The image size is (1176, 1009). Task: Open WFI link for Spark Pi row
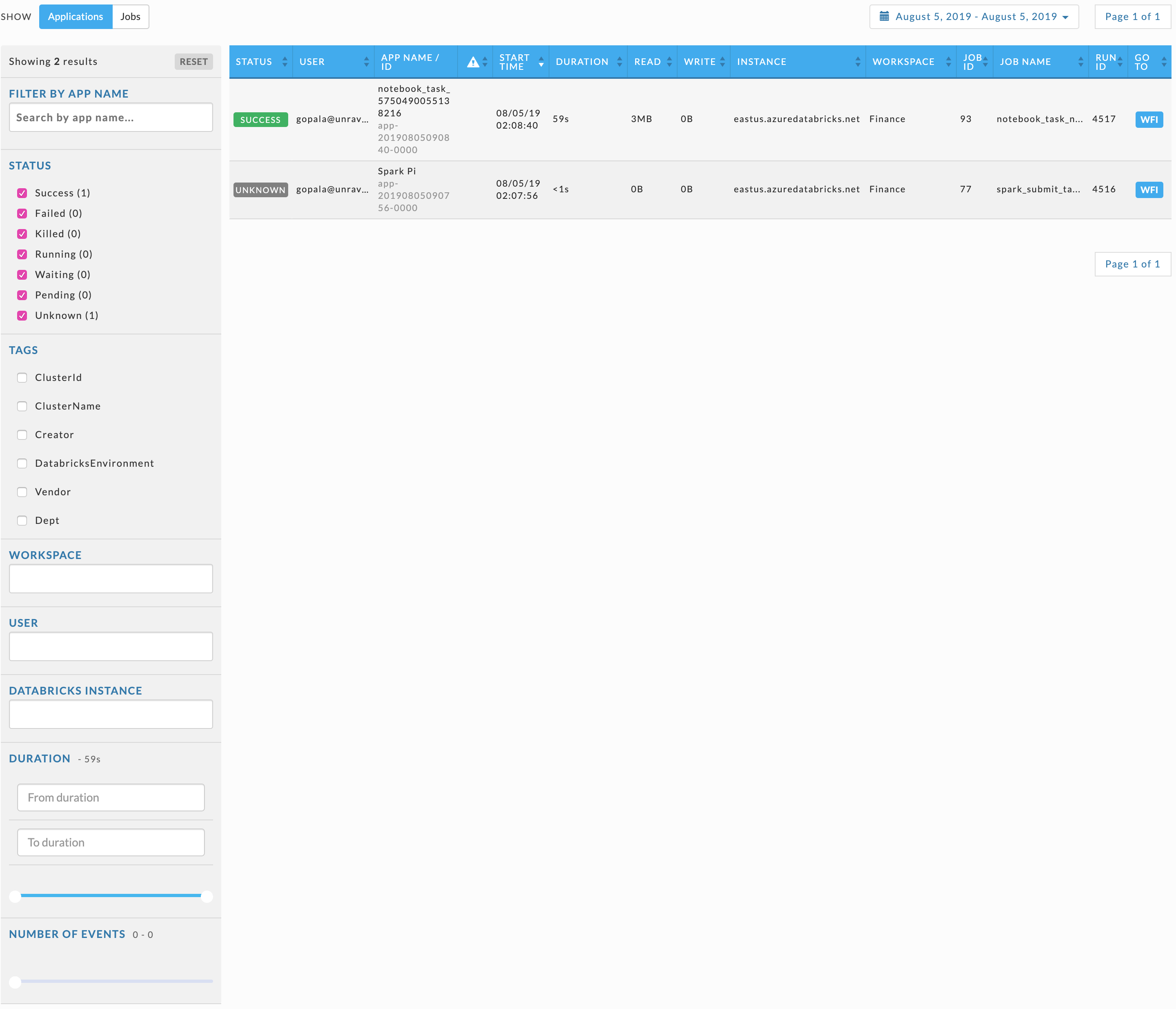coord(1149,189)
